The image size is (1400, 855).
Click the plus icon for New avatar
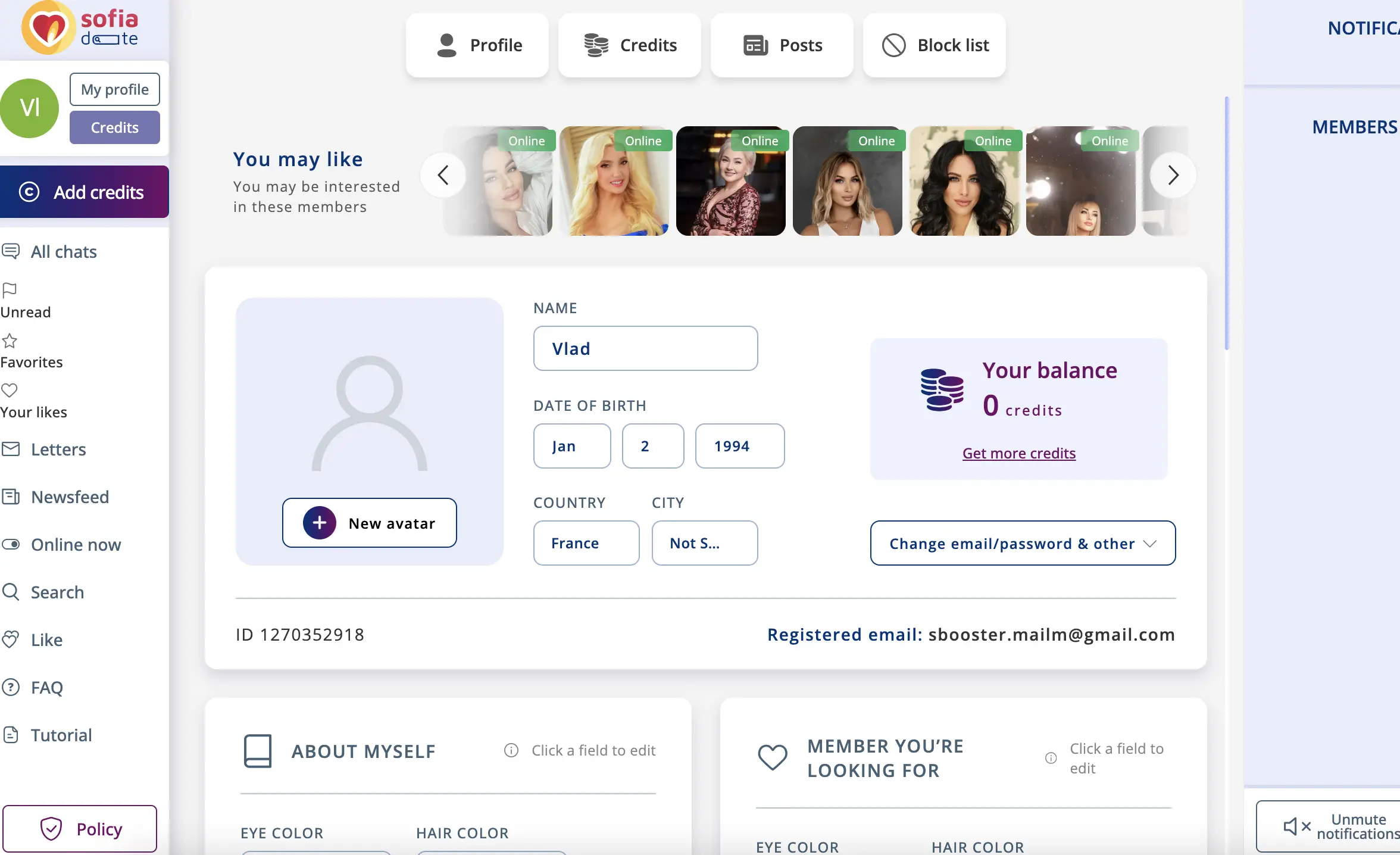click(320, 523)
